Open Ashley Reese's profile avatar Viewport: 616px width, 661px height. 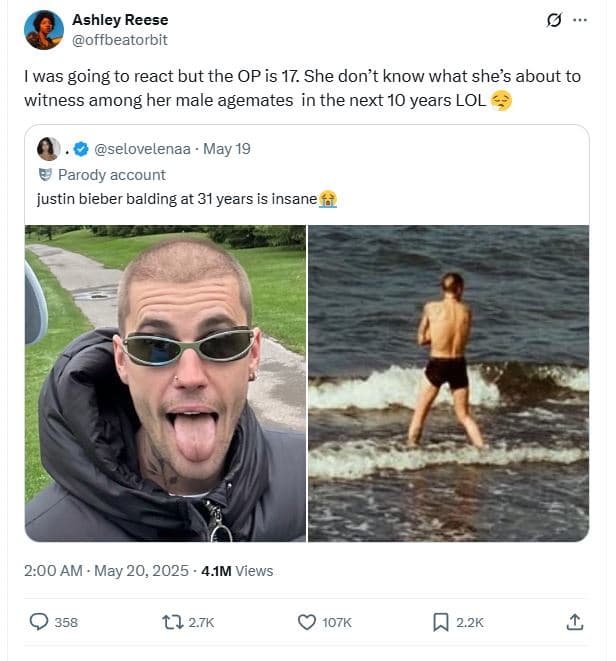(44, 30)
